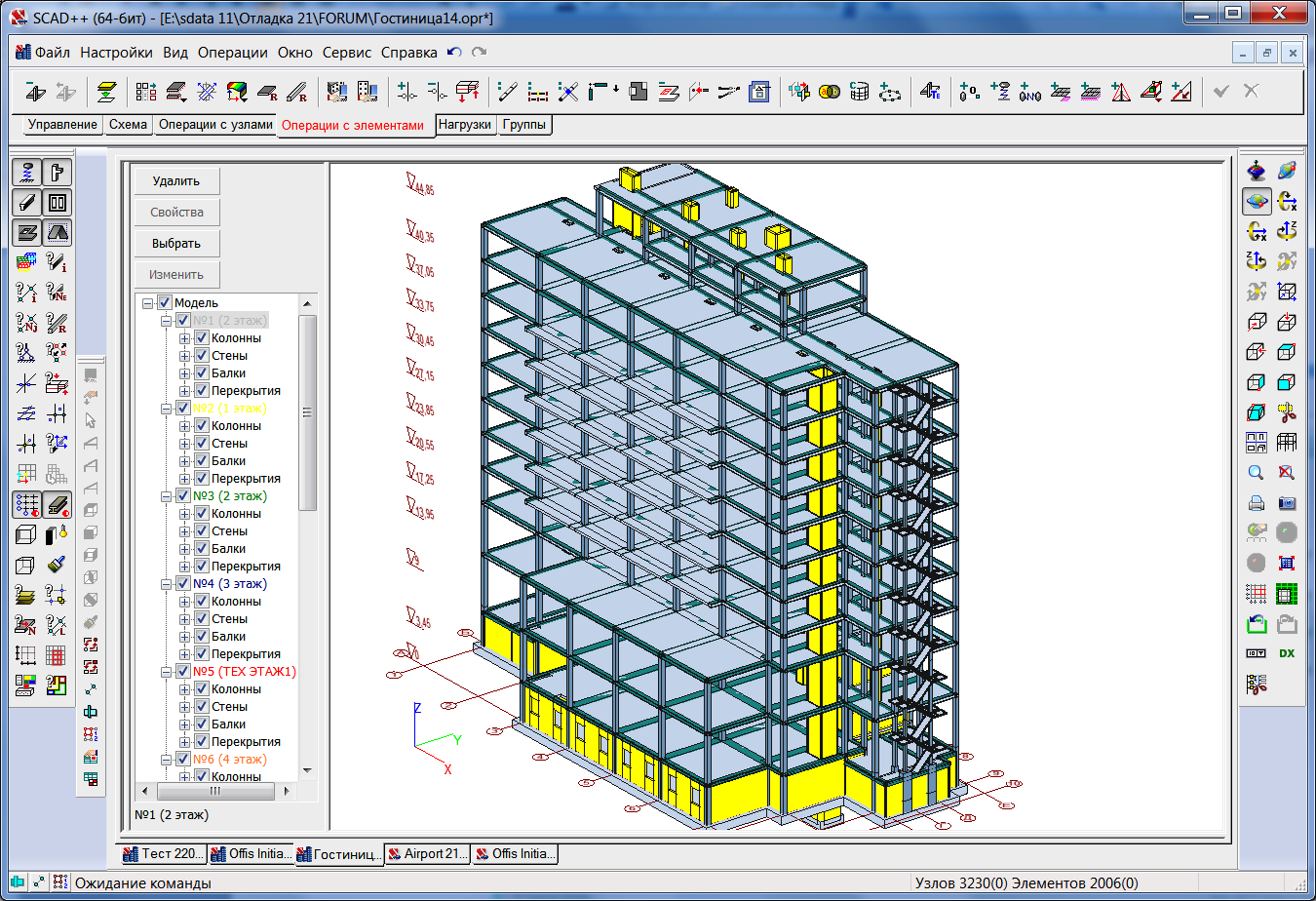Toggle Балки checkbox under №2 (1 этаж)
Image resolution: width=1316 pixels, height=901 pixels.
202,461
